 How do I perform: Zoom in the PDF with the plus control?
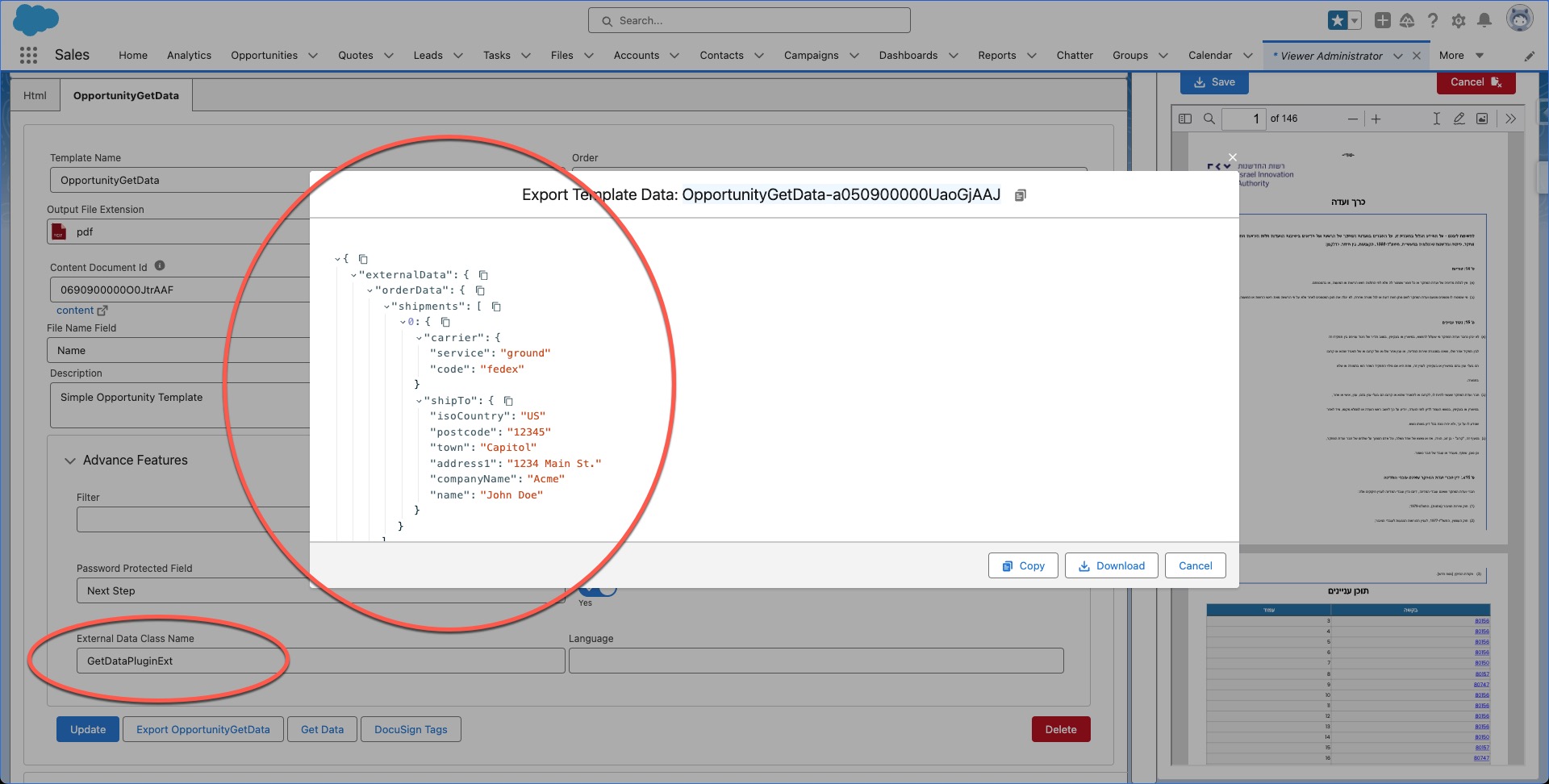[1376, 119]
